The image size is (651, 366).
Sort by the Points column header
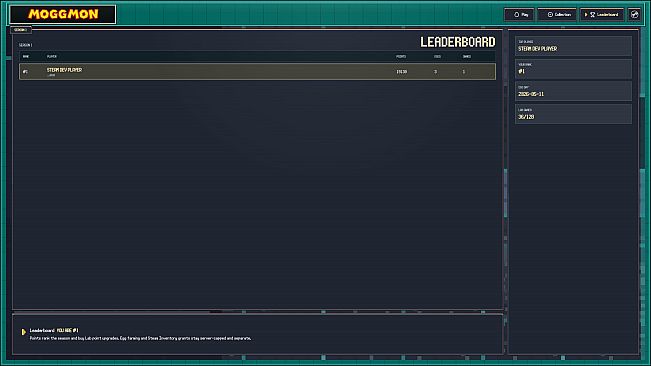click(x=401, y=56)
